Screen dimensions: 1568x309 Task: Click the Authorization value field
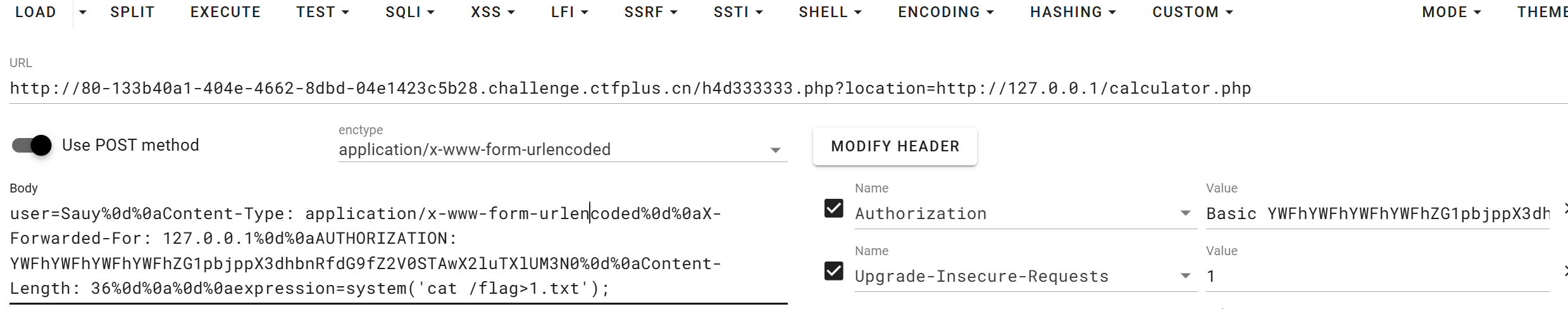click(1378, 214)
